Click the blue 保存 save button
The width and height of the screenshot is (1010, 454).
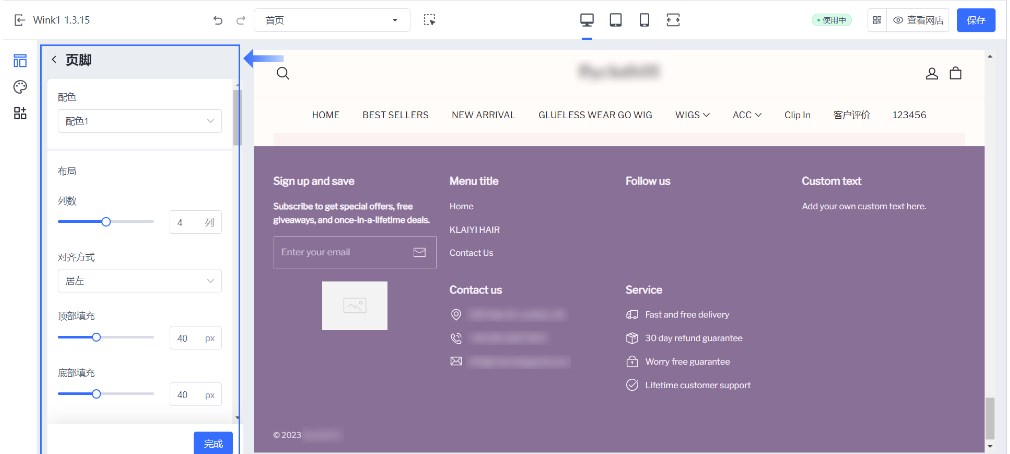(x=975, y=20)
